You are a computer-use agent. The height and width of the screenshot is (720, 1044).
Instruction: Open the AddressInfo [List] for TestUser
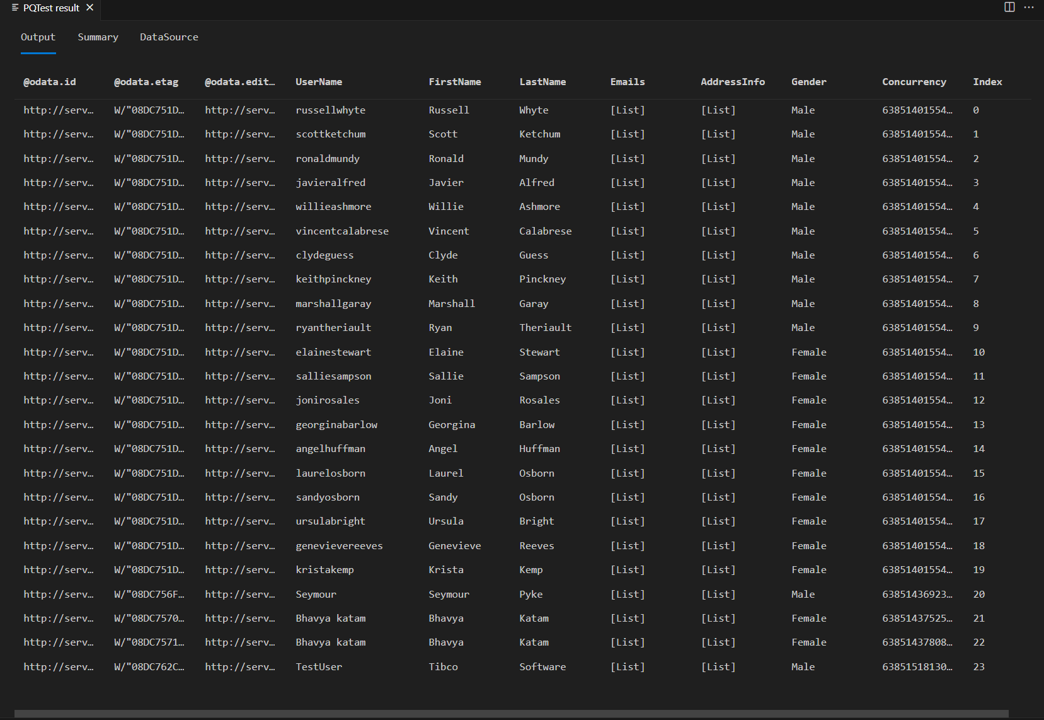pyautogui.click(x=718, y=667)
